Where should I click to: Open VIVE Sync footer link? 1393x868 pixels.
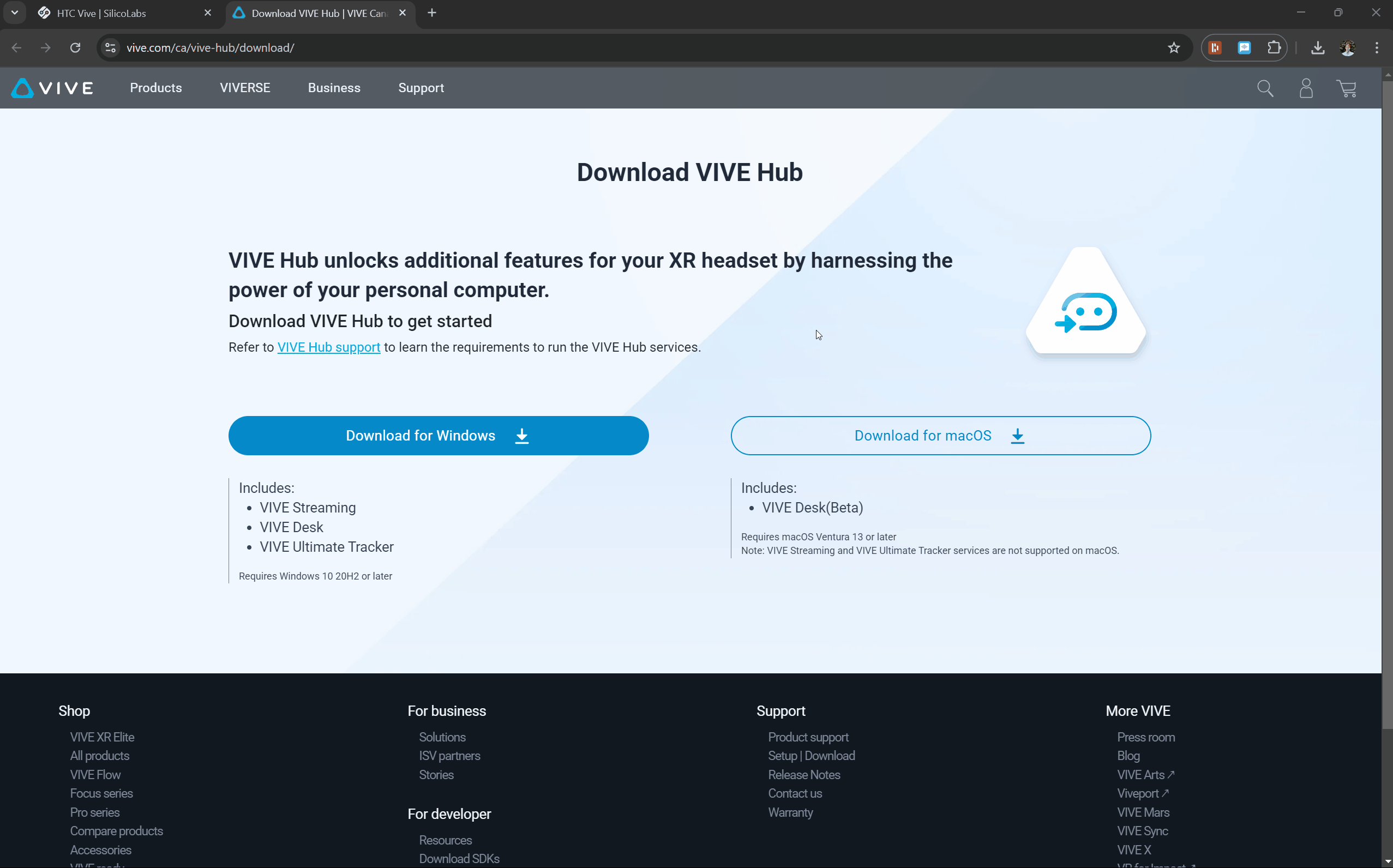click(1143, 831)
